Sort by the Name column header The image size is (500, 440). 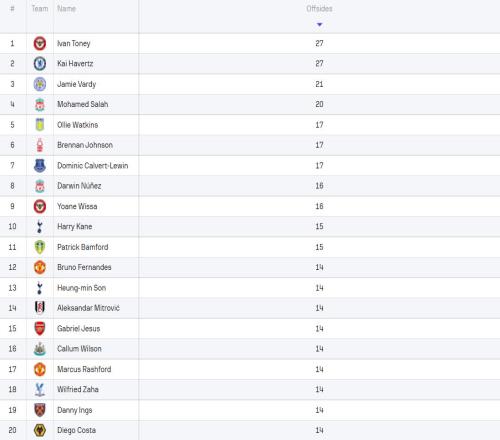[66, 9]
